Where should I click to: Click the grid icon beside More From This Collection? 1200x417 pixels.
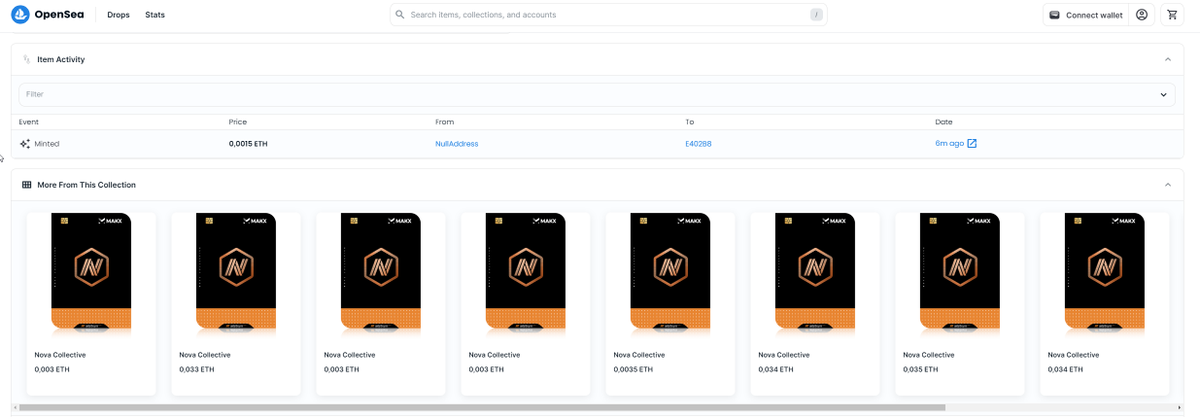[x=27, y=185]
